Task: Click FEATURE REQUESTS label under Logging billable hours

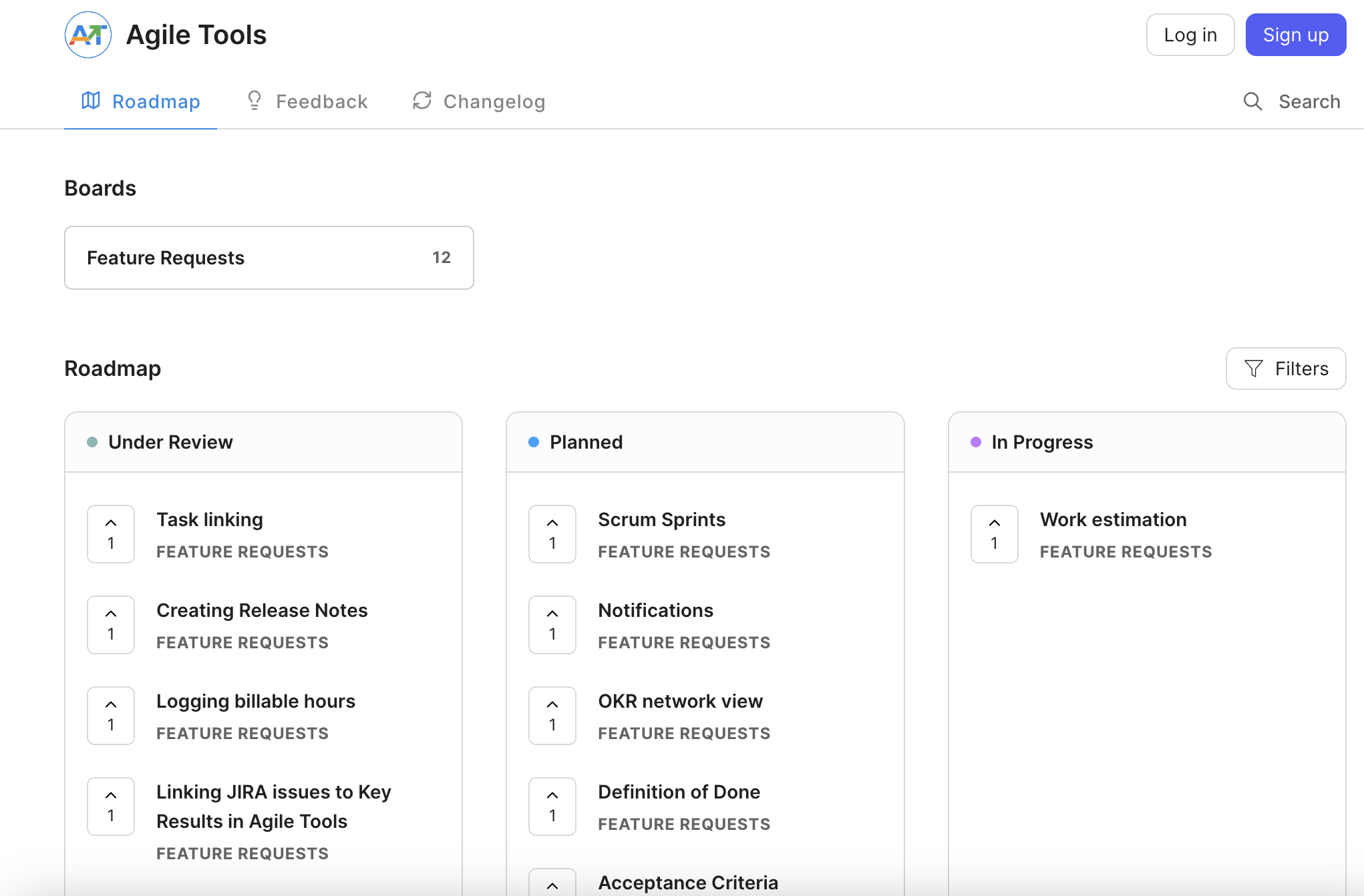Action: tap(242, 733)
